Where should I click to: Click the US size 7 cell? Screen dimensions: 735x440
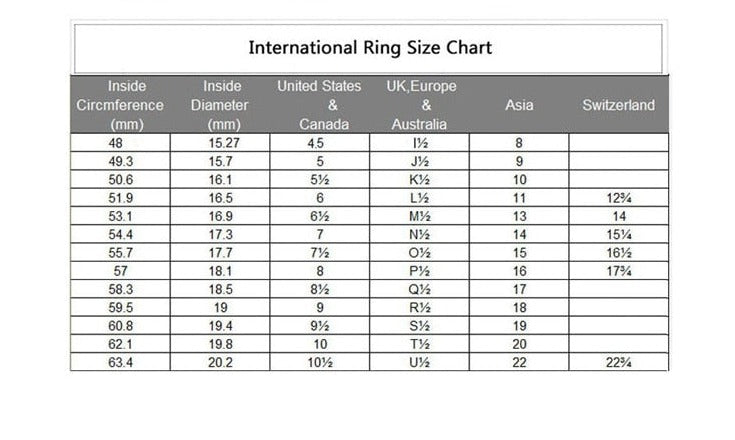tap(320, 234)
